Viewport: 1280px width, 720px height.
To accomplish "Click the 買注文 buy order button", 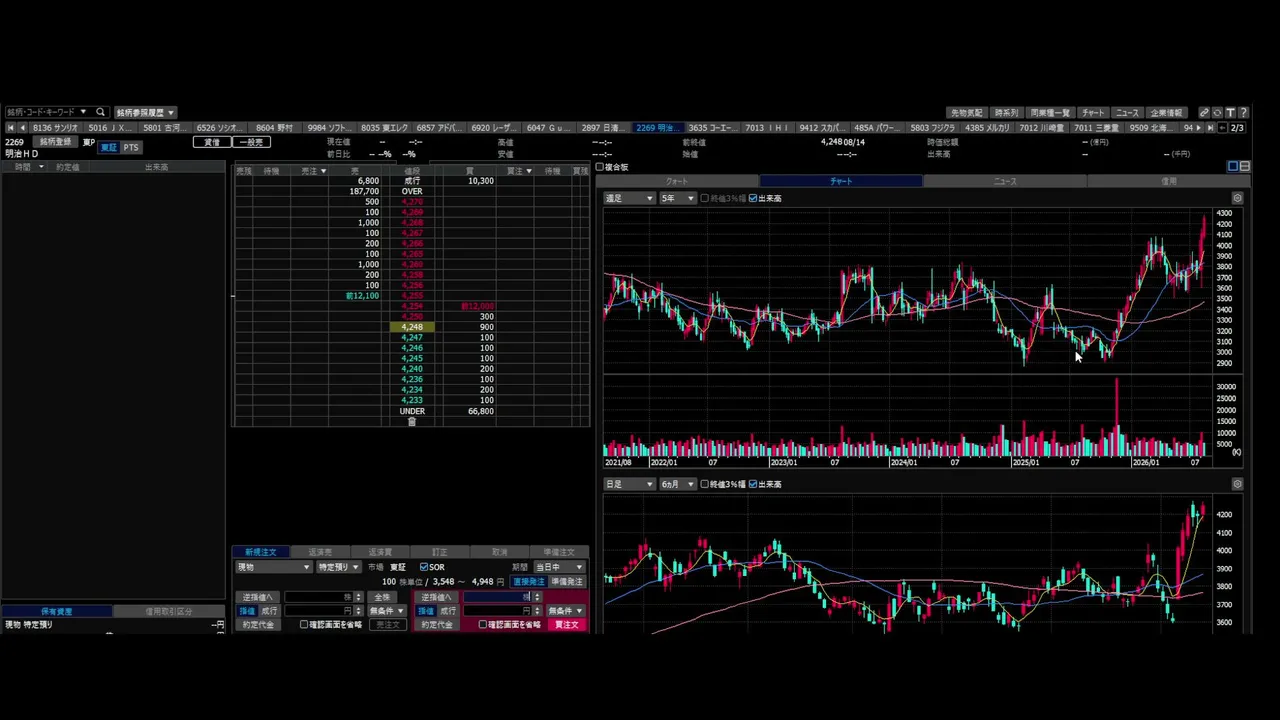I will click(566, 624).
